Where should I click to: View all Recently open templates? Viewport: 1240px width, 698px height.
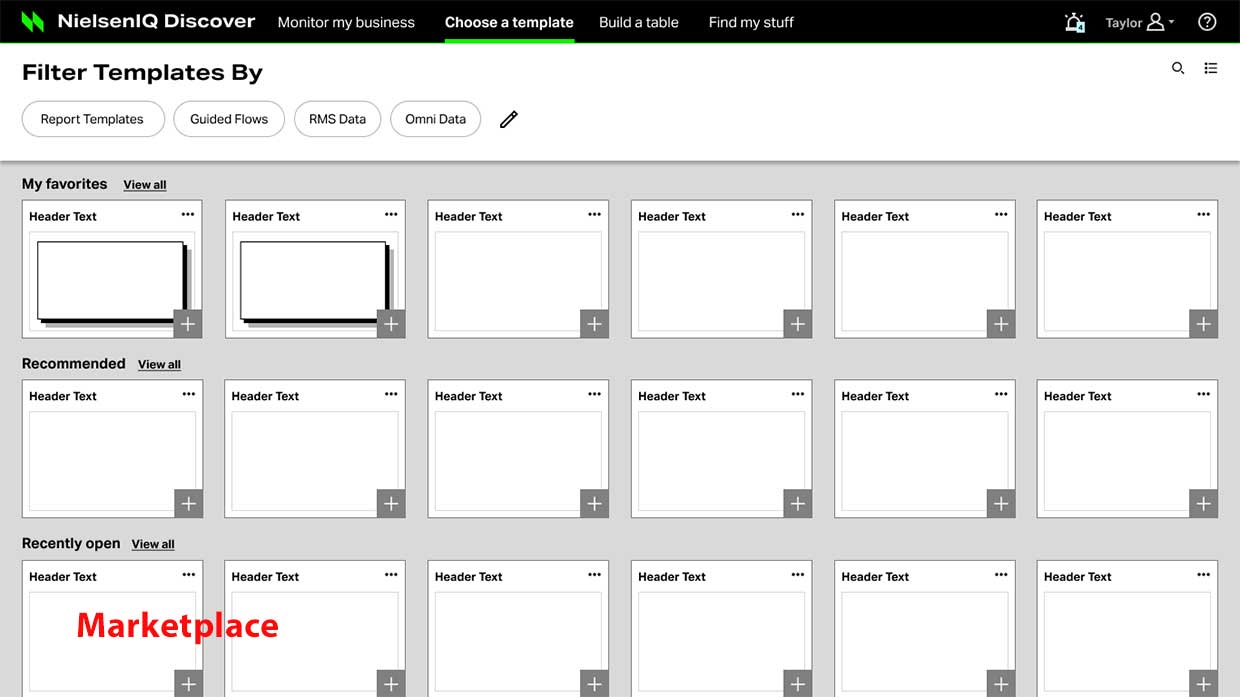point(153,545)
